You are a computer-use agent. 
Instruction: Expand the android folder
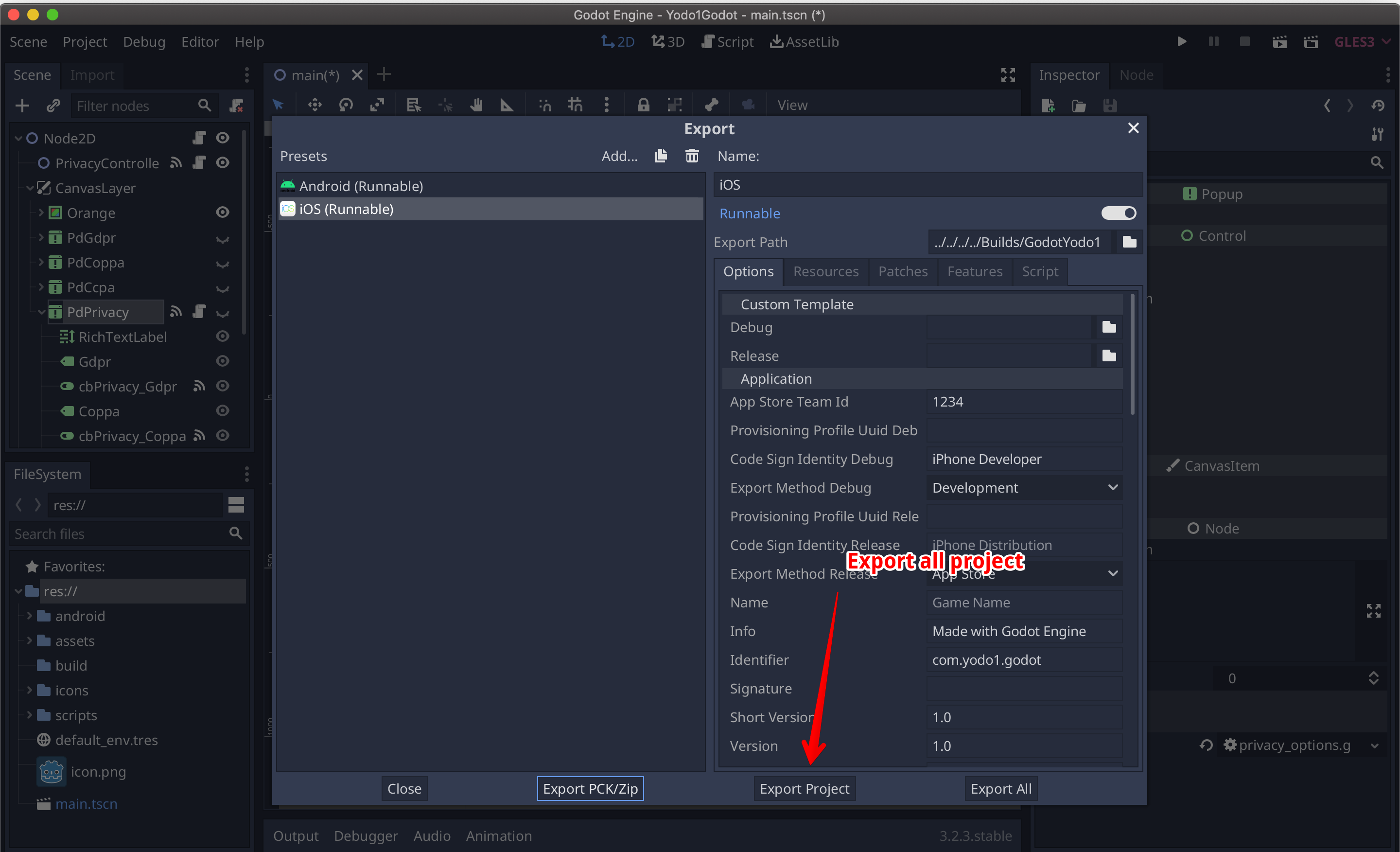[x=29, y=616]
